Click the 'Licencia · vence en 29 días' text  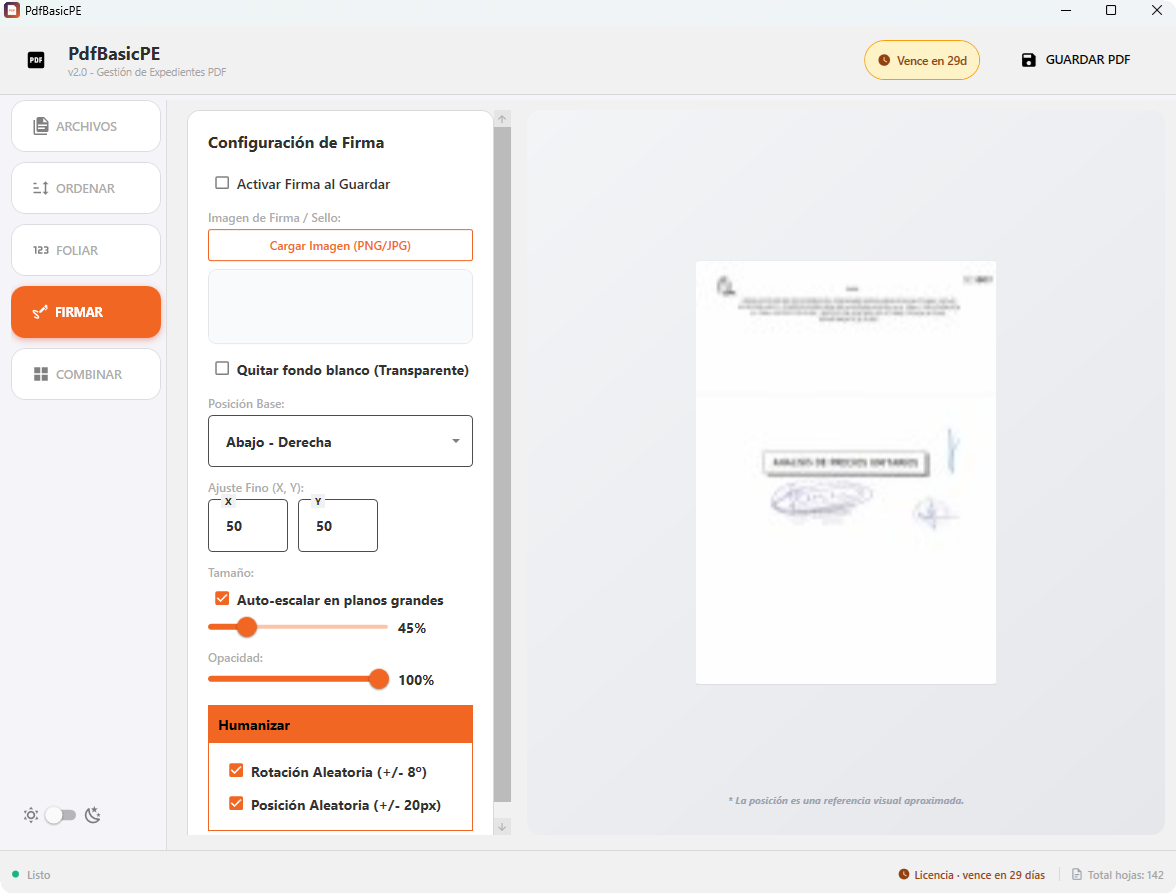(x=980, y=875)
